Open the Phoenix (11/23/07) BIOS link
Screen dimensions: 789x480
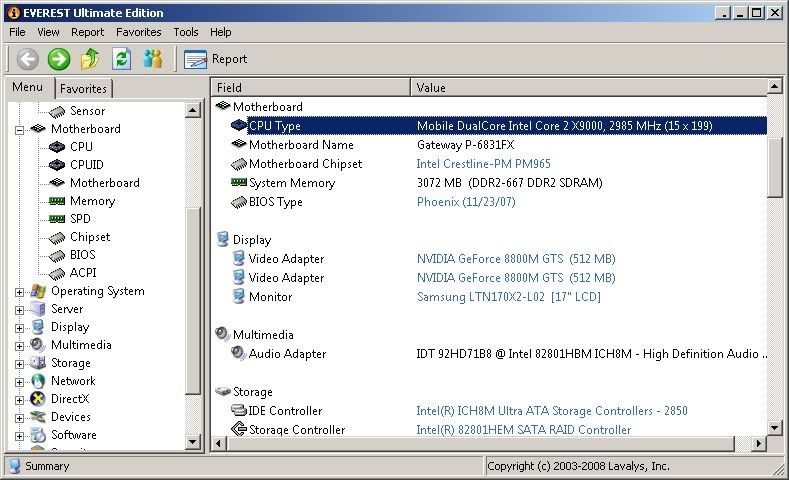(x=466, y=202)
